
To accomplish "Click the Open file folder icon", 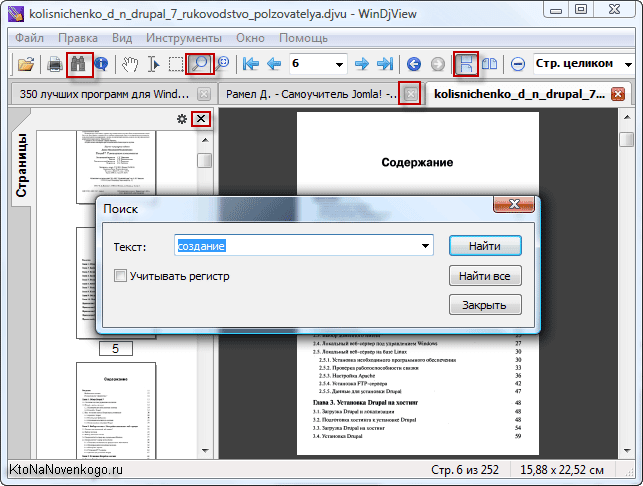I will coord(25,64).
